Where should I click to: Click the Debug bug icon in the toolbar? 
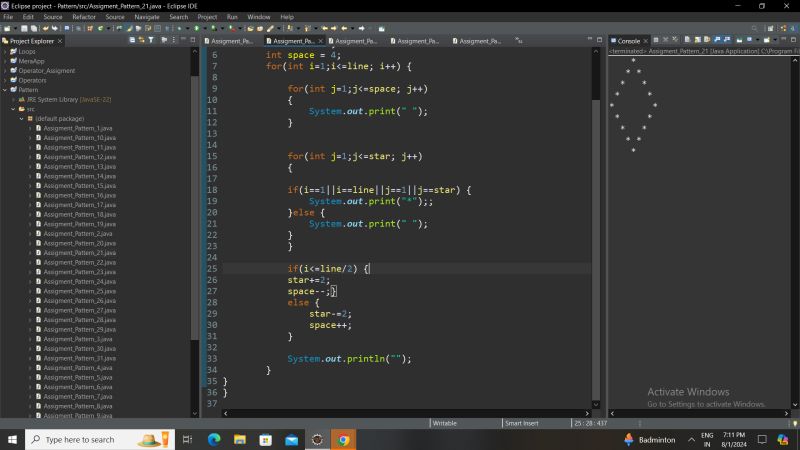pyautogui.click(x=179, y=29)
